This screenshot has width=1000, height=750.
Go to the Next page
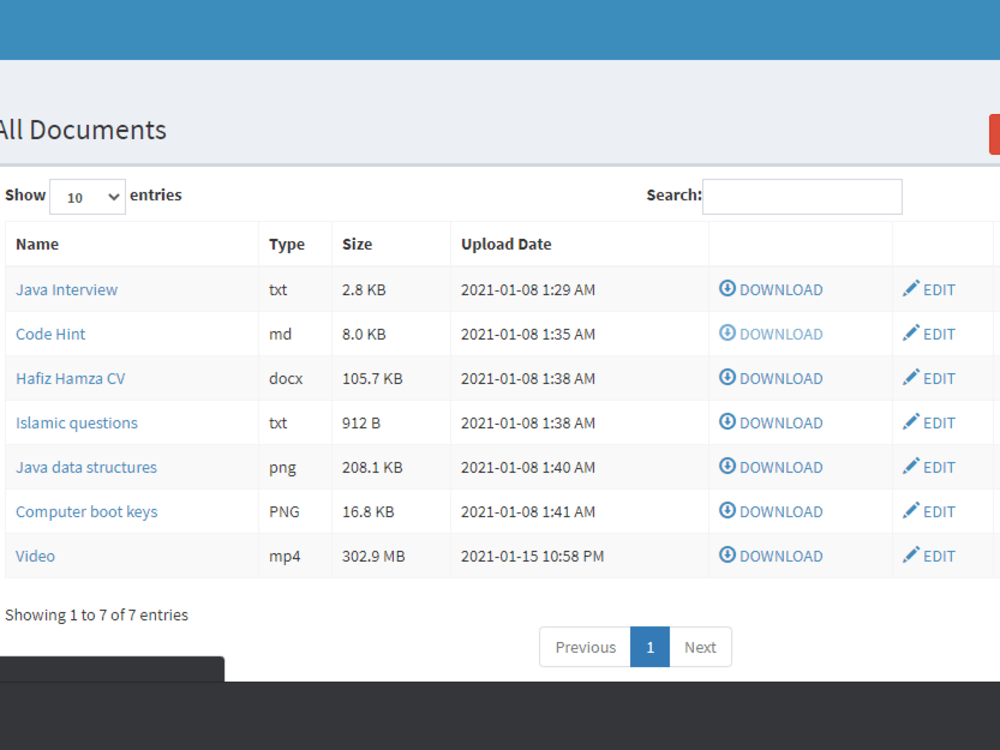click(700, 647)
